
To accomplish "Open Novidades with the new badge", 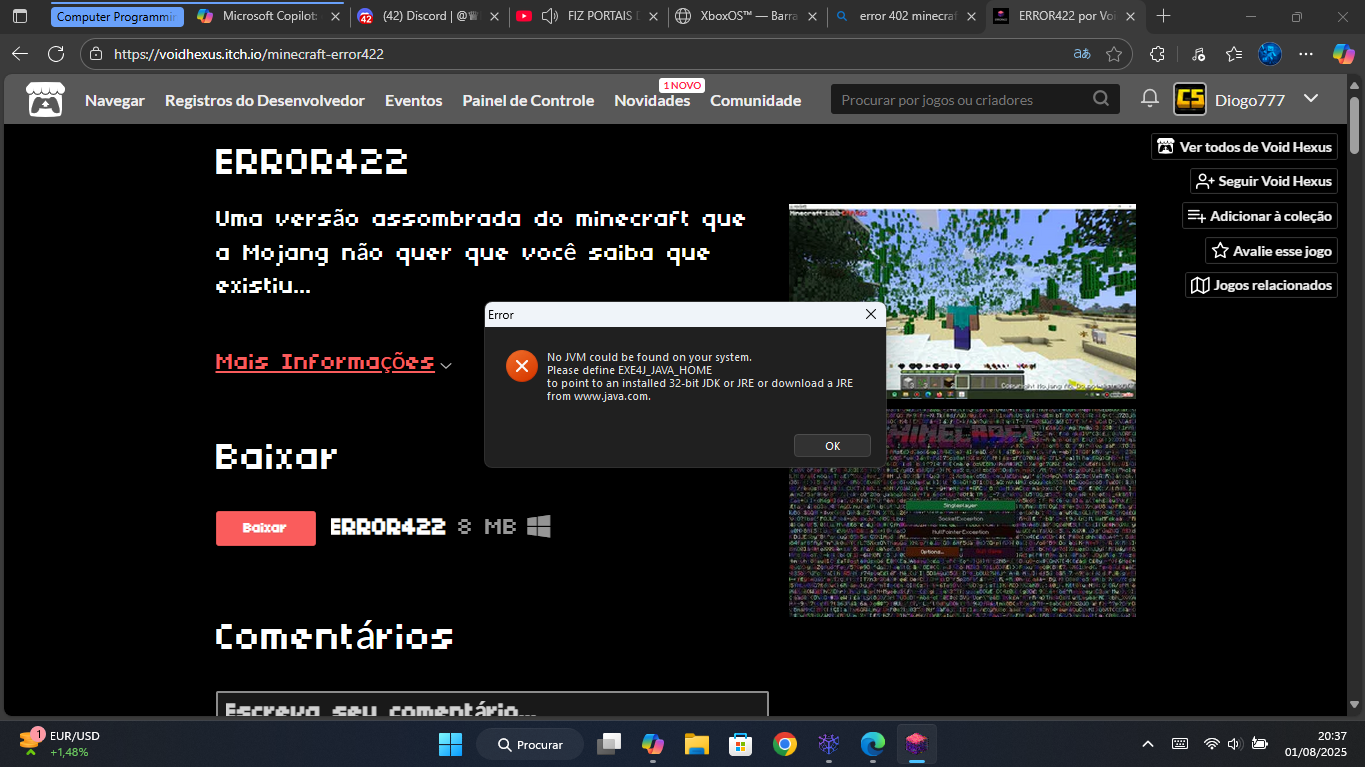I will pos(652,100).
